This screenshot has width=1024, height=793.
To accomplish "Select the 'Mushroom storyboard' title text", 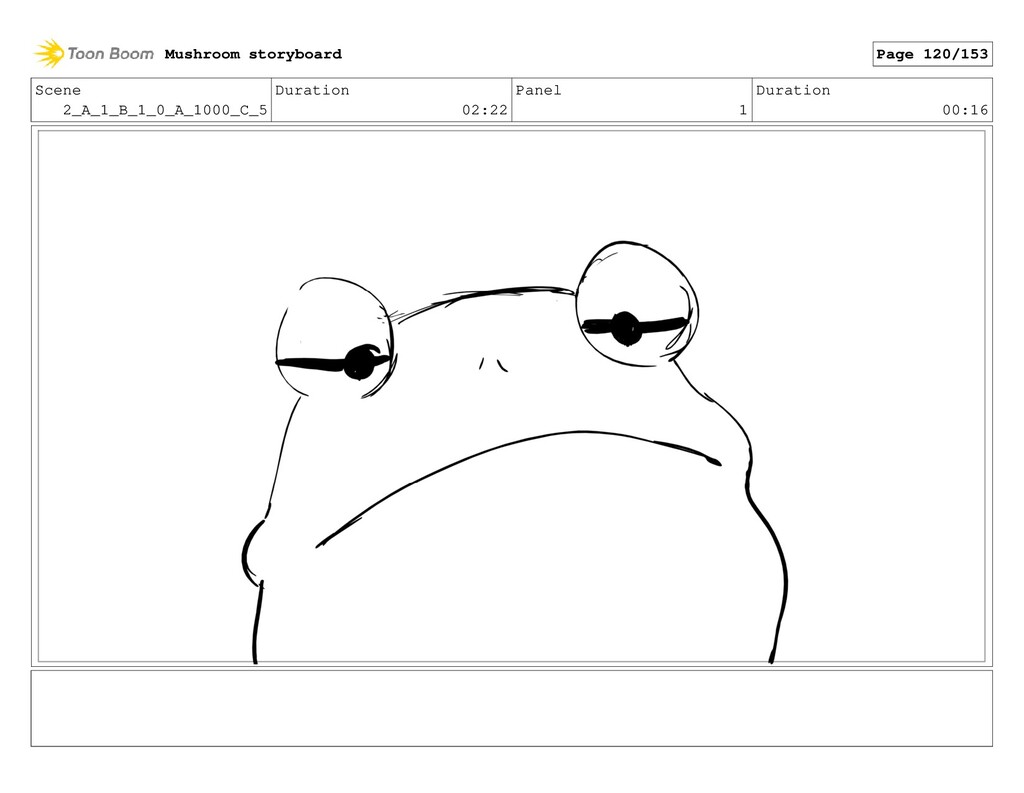I will click(253, 54).
